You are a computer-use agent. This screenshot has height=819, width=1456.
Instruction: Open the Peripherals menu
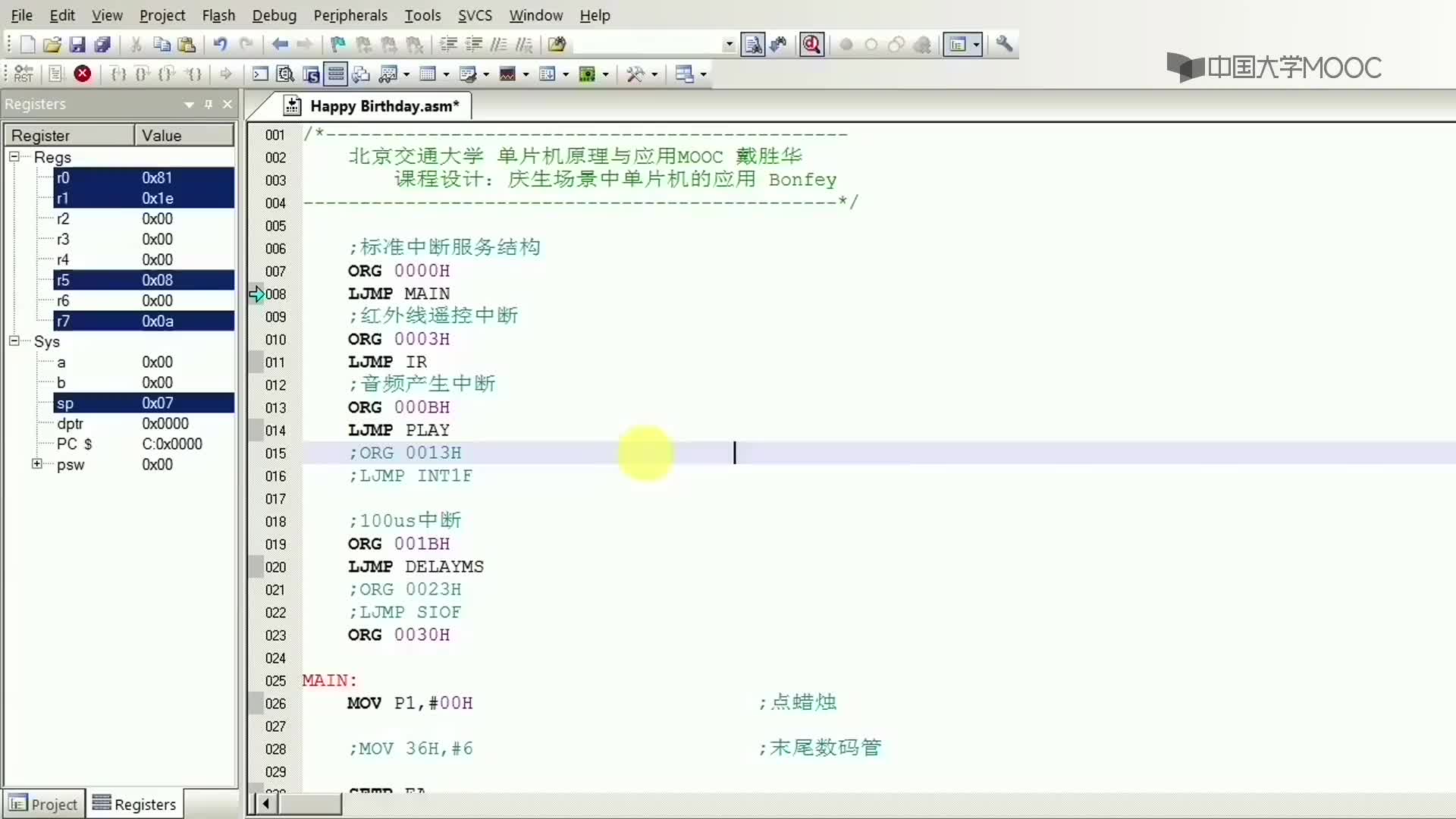350,15
